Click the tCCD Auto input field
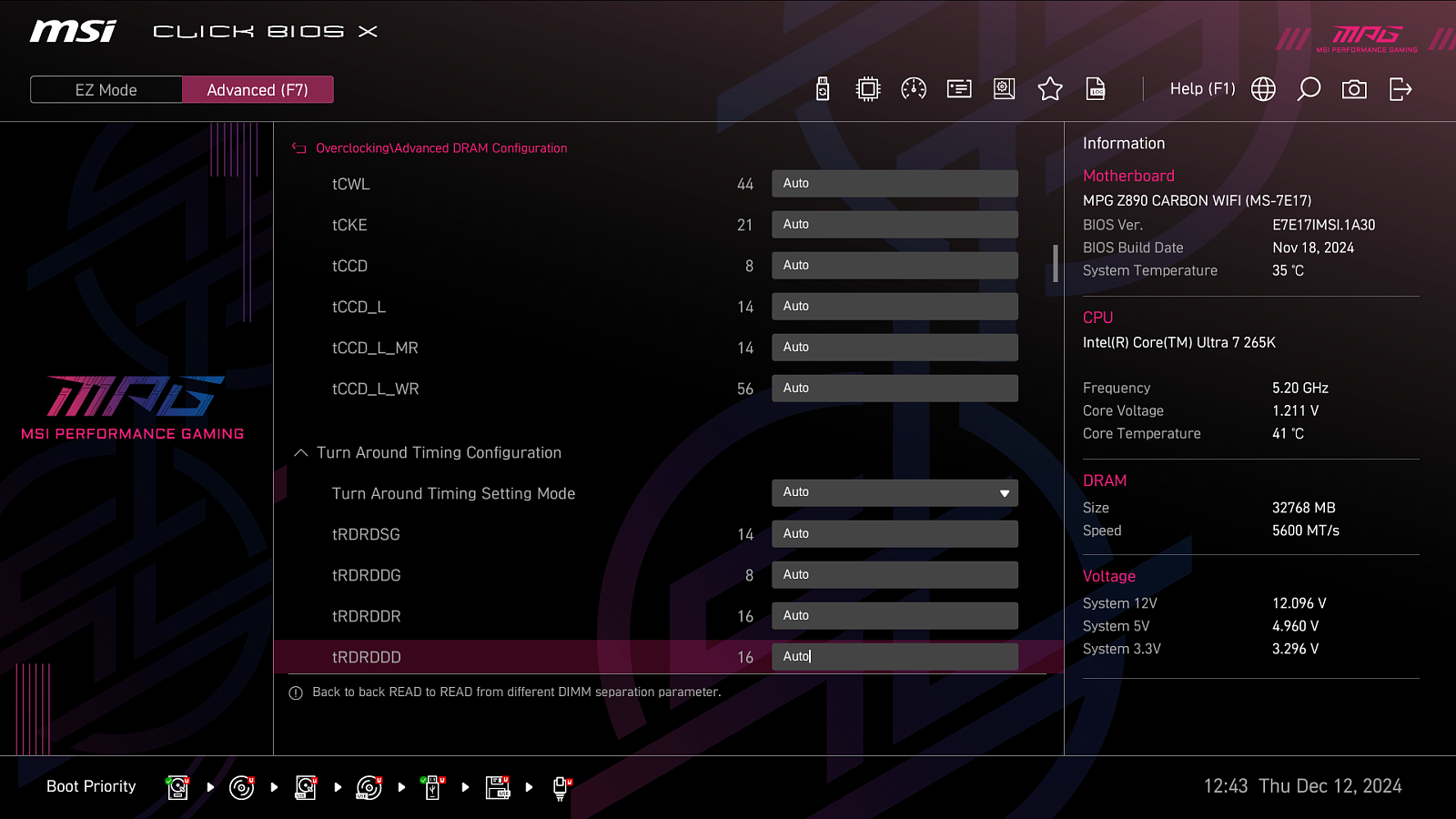The height and width of the screenshot is (819, 1456). coord(895,265)
